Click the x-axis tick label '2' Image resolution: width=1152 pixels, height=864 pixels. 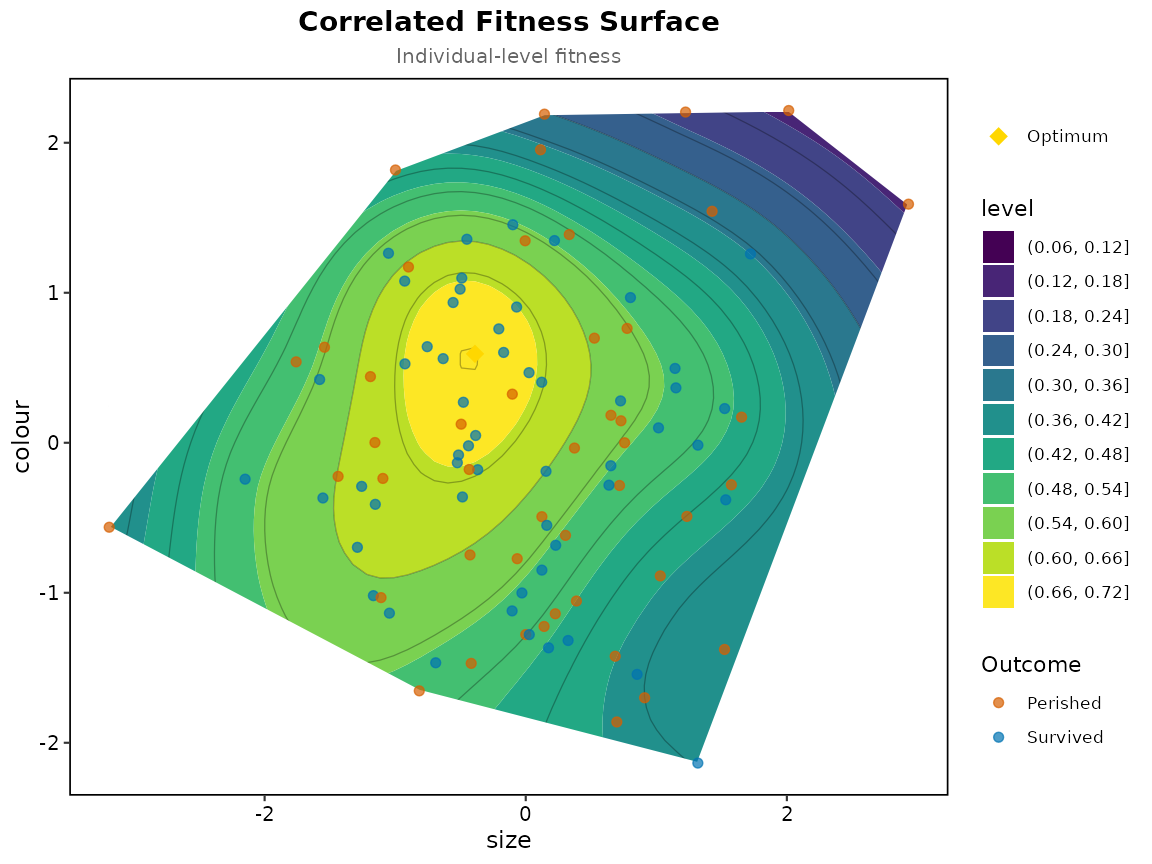click(787, 814)
